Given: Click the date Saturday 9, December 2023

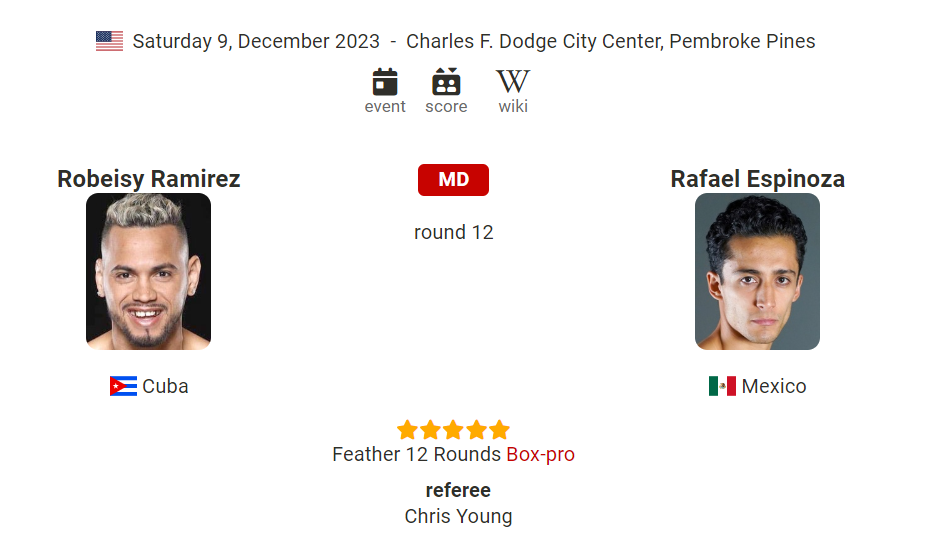Looking at the screenshot, I should (x=256, y=41).
